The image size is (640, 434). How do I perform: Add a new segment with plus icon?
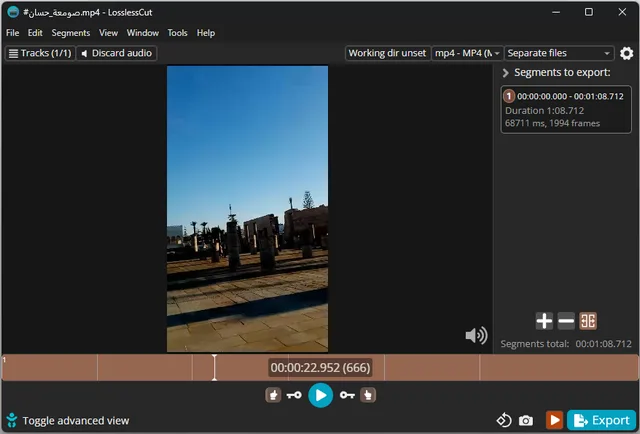543,321
